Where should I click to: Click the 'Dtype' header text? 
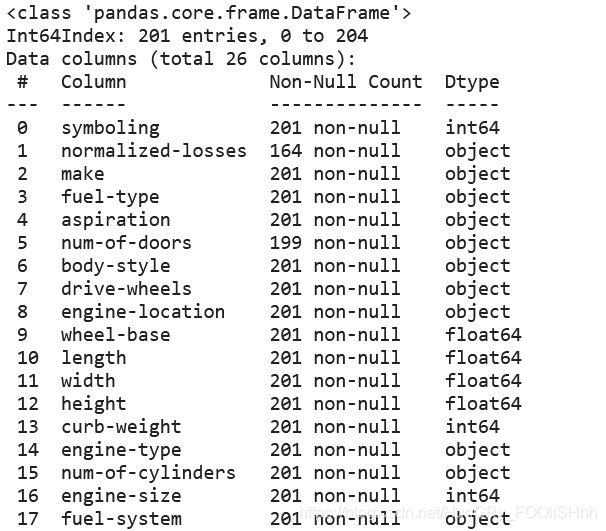click(472, 82)
